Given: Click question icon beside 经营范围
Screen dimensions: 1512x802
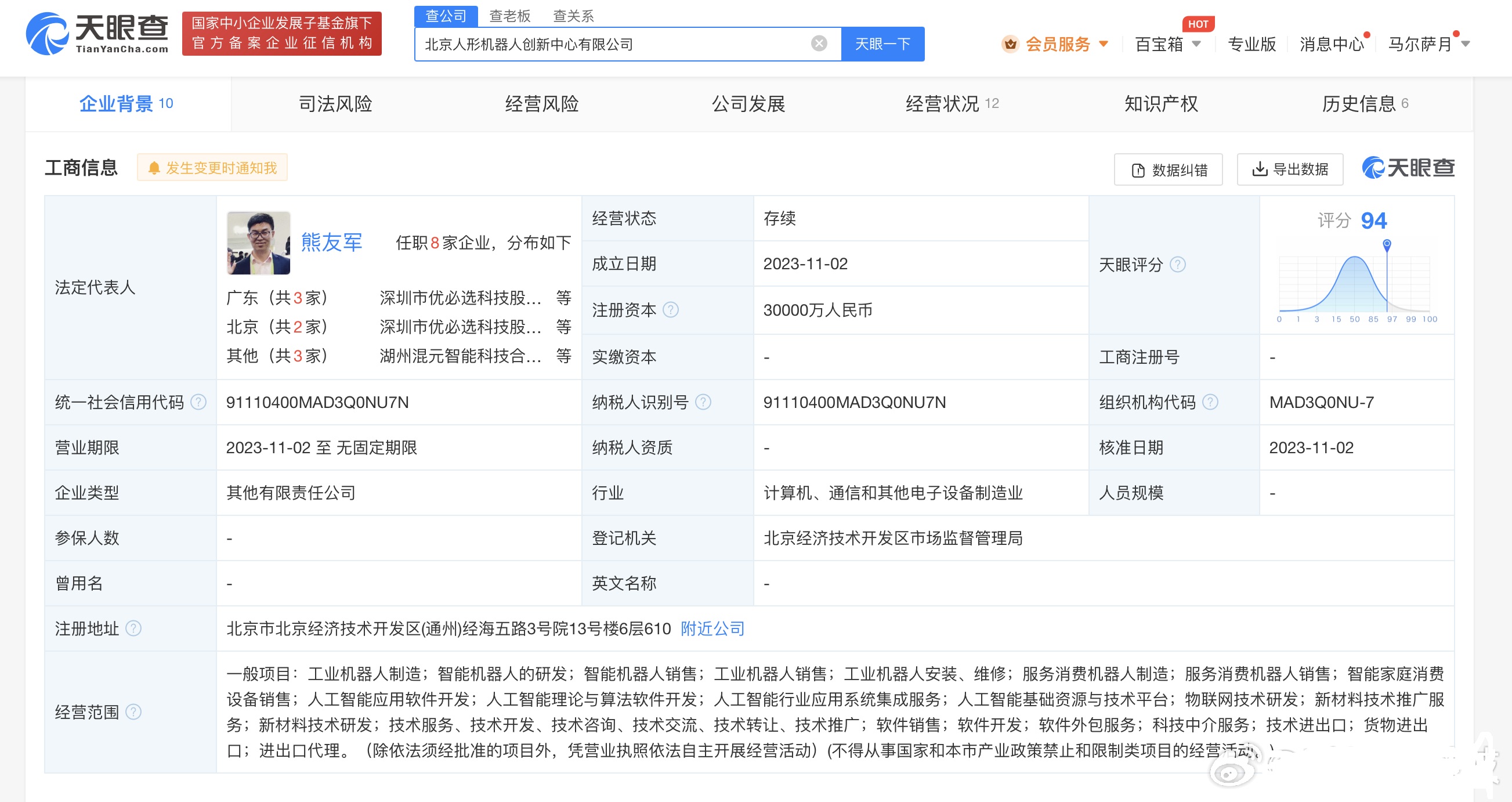Looking at the screenshot, I should pos(134,711).
